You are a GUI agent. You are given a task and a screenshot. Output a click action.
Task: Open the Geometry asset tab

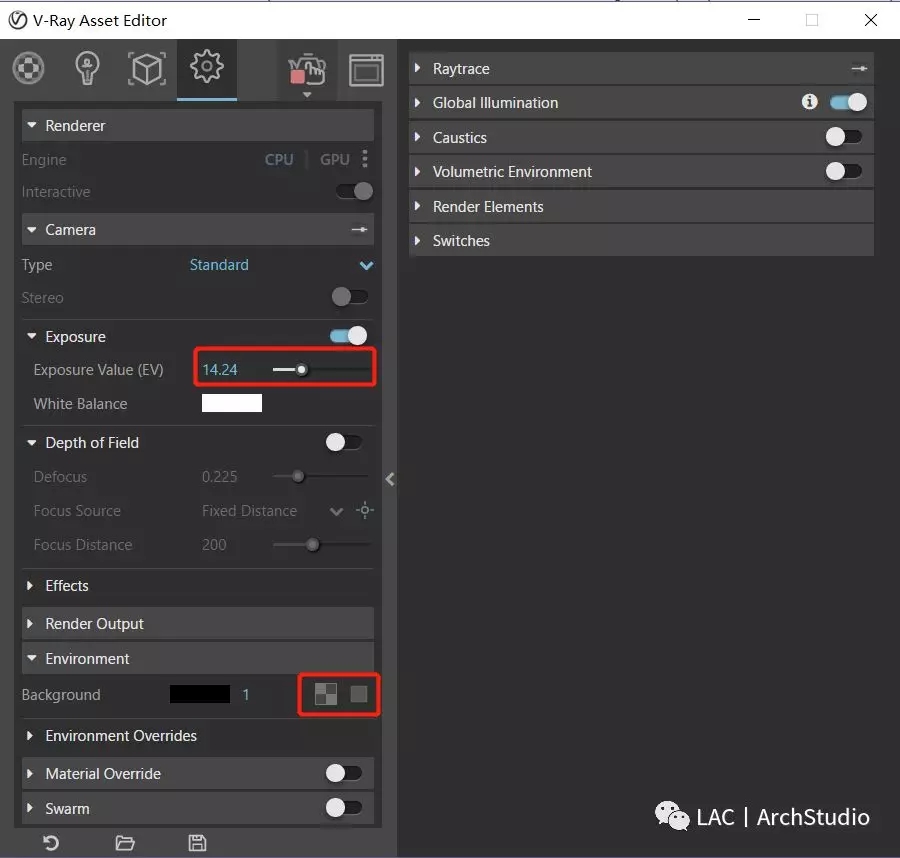click(x=147, y=69)
